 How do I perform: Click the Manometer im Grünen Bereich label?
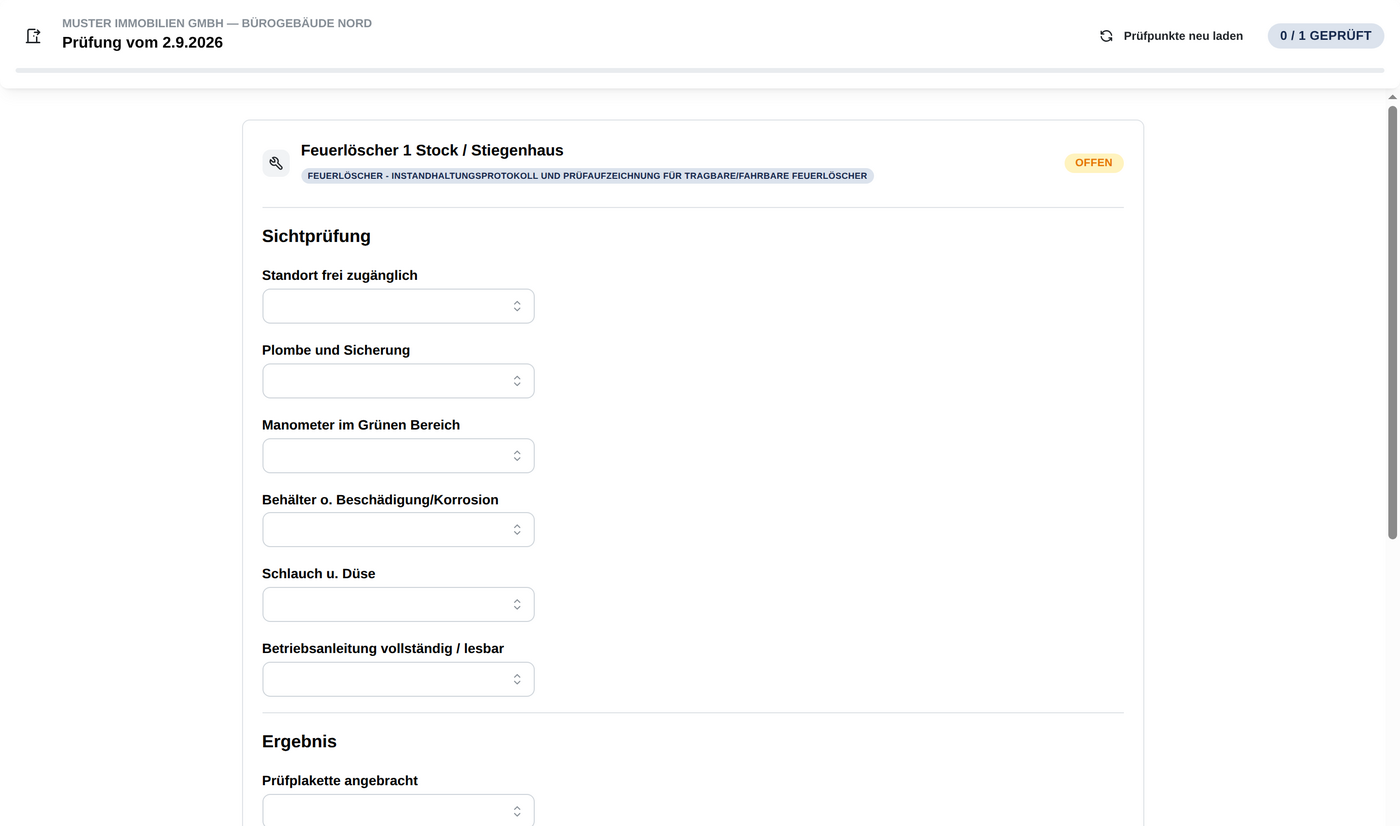361,425
